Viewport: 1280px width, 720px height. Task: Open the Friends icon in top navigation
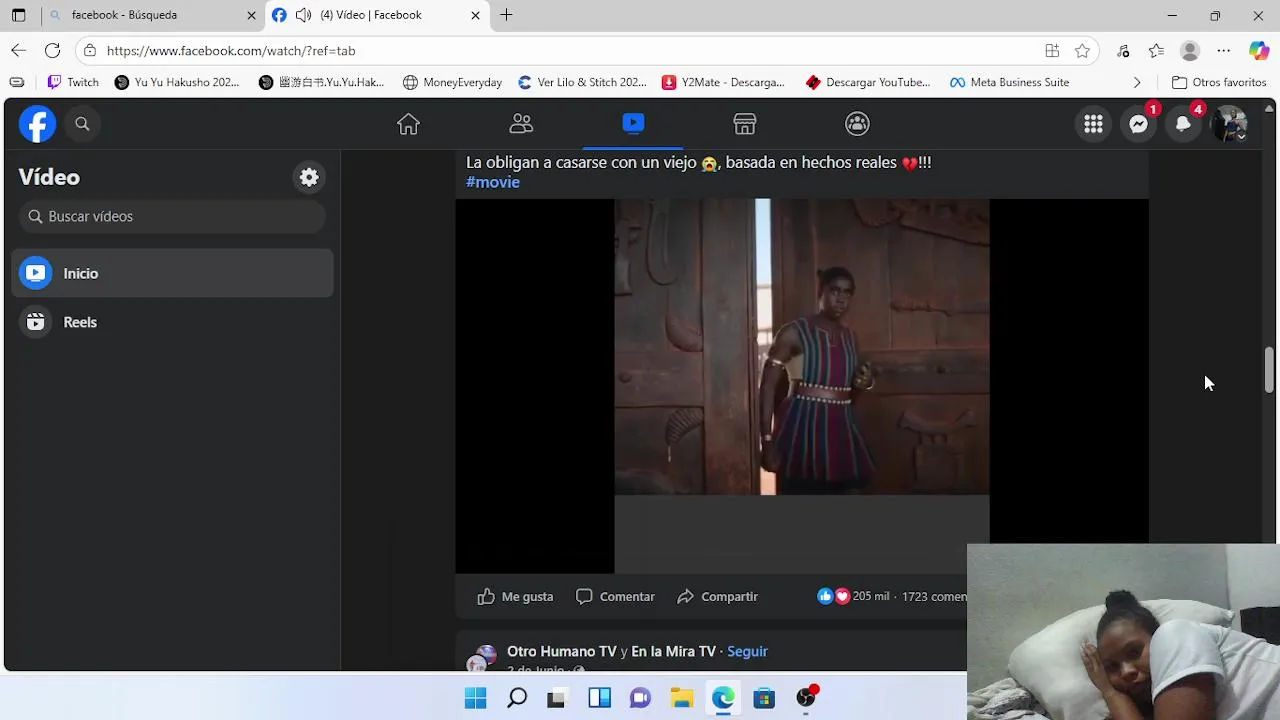[521, 124]
